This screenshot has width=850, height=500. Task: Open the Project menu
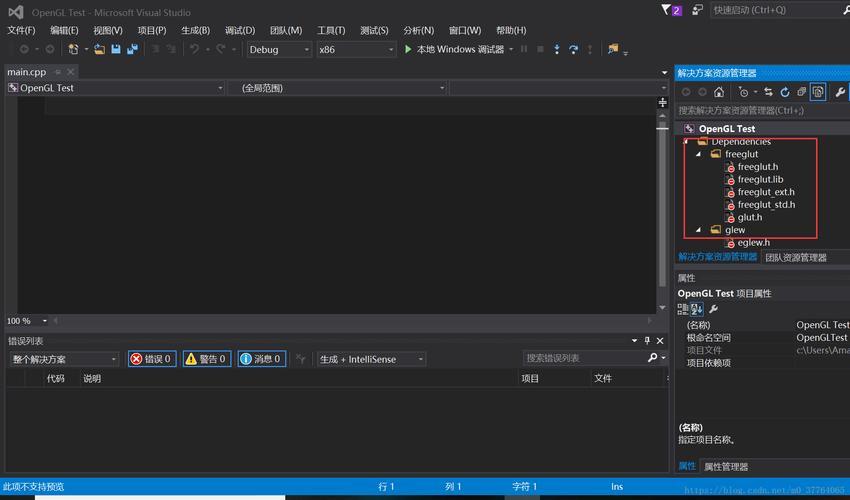[152, 30]
